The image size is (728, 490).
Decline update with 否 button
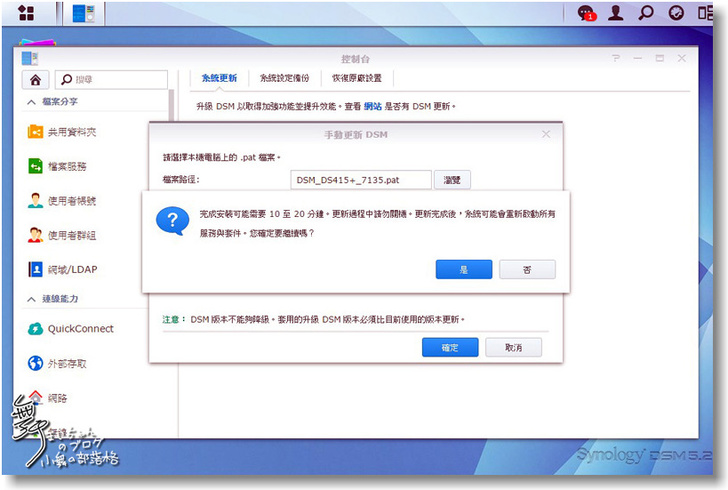click(x=527, y=269)
